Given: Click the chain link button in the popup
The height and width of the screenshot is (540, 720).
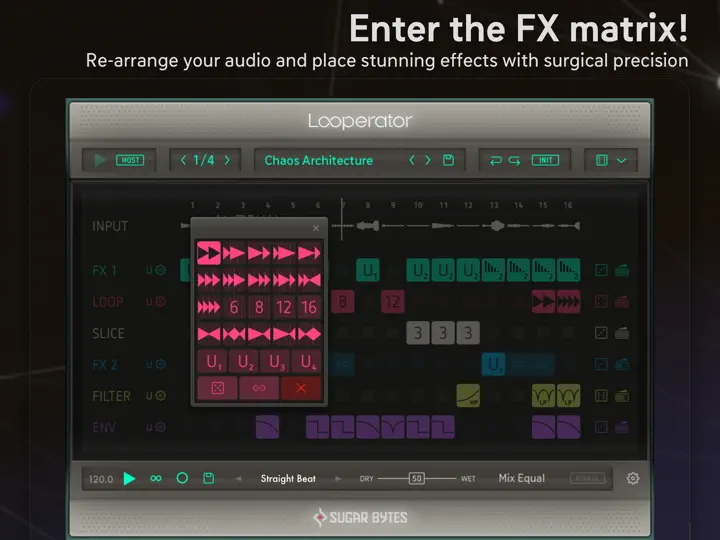Looking at the screenshot, I should (x=259, y=388).
